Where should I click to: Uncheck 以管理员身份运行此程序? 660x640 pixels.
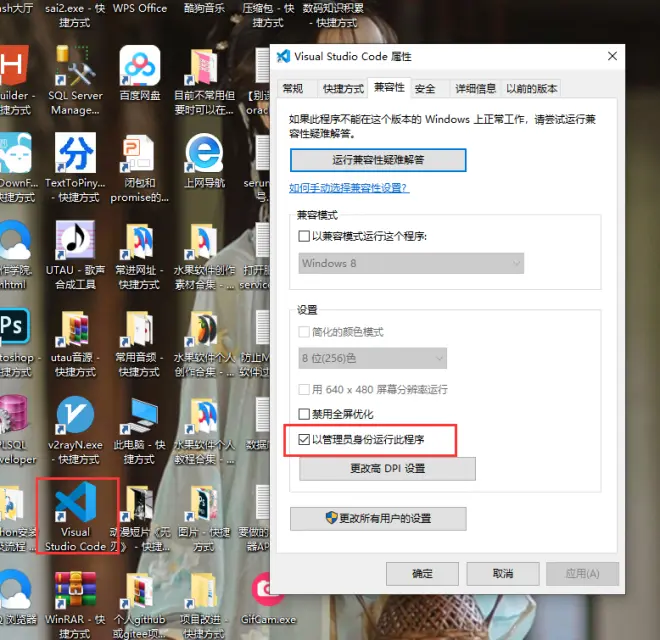[304, 440]
